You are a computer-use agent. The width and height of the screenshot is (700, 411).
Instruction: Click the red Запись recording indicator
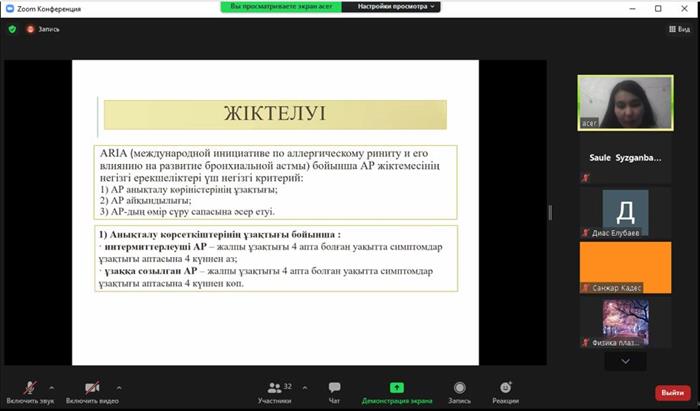point(43,29)
